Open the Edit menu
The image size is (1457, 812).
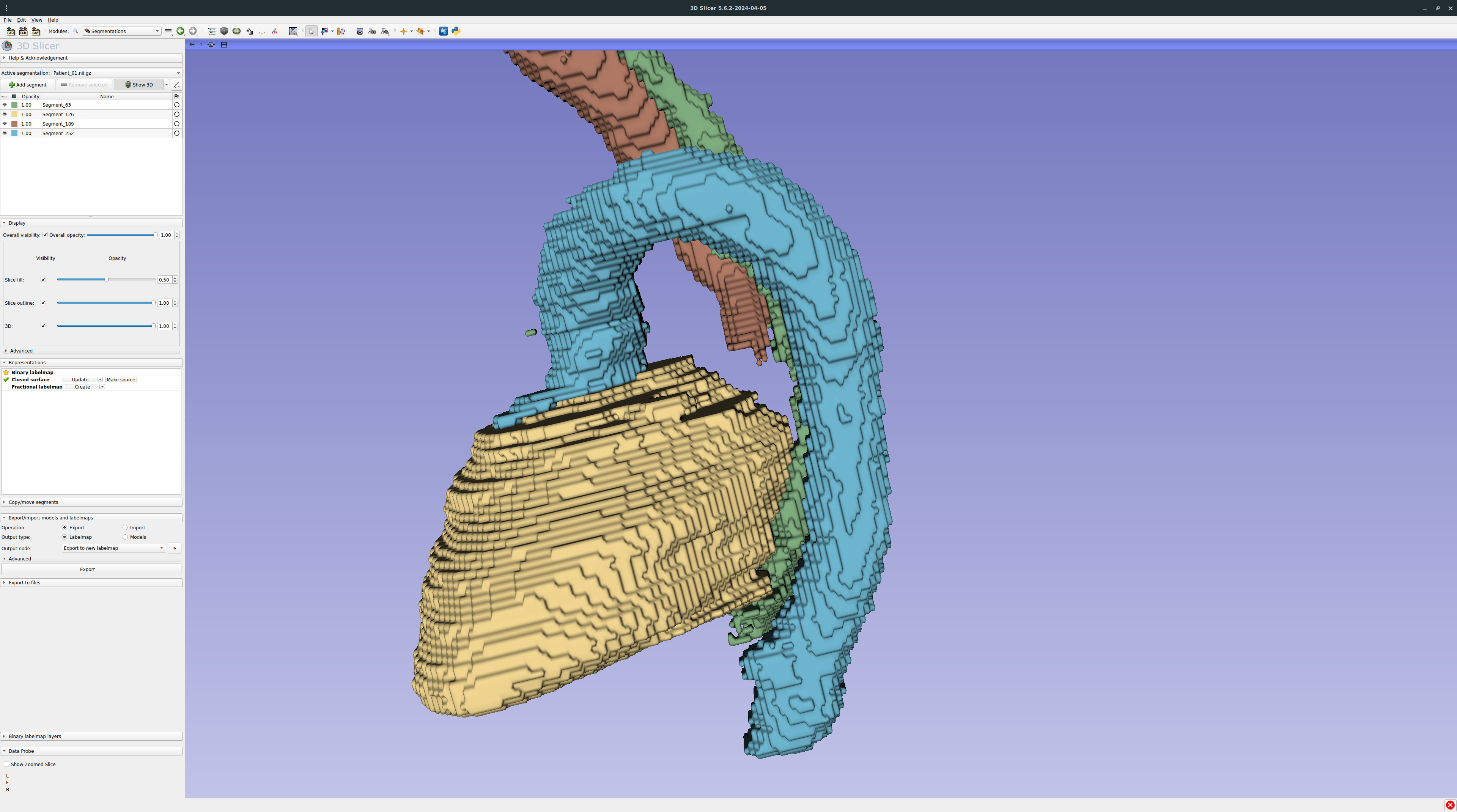click(22, 20)
